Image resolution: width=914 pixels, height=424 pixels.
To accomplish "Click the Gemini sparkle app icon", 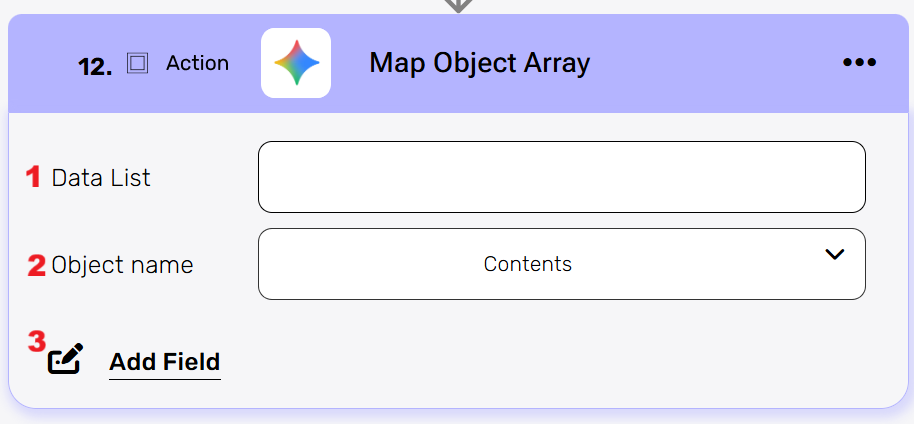I will (296, 63).
